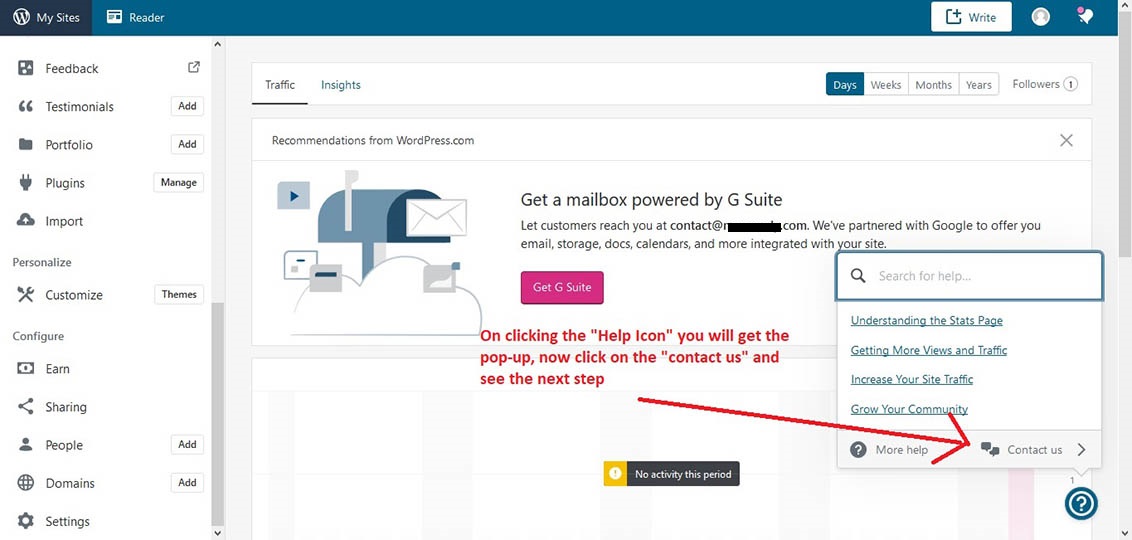Click the help search magnifier icon
This screenshot has height=540, width=1132.
click(858, 276)
